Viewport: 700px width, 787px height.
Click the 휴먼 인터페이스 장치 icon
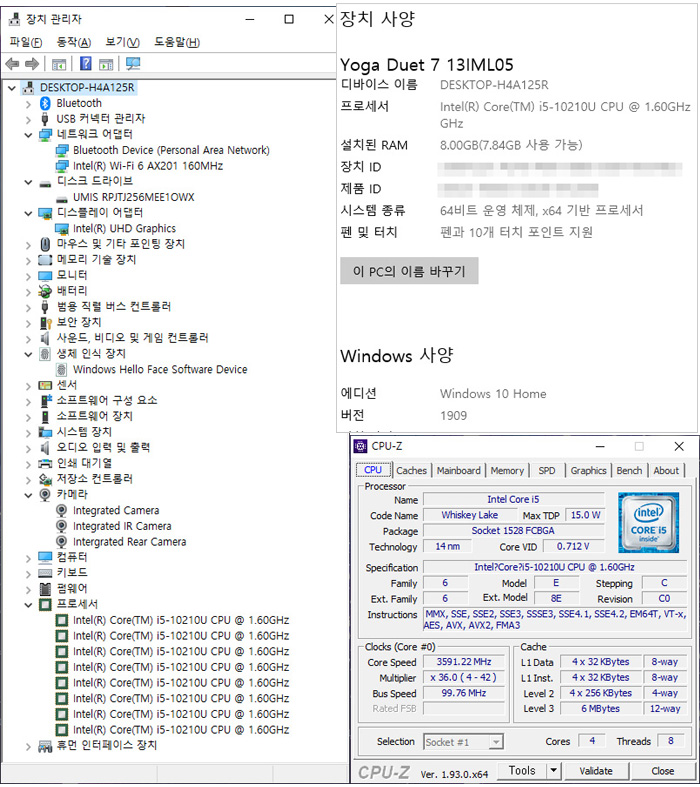[x=45, y=746]
